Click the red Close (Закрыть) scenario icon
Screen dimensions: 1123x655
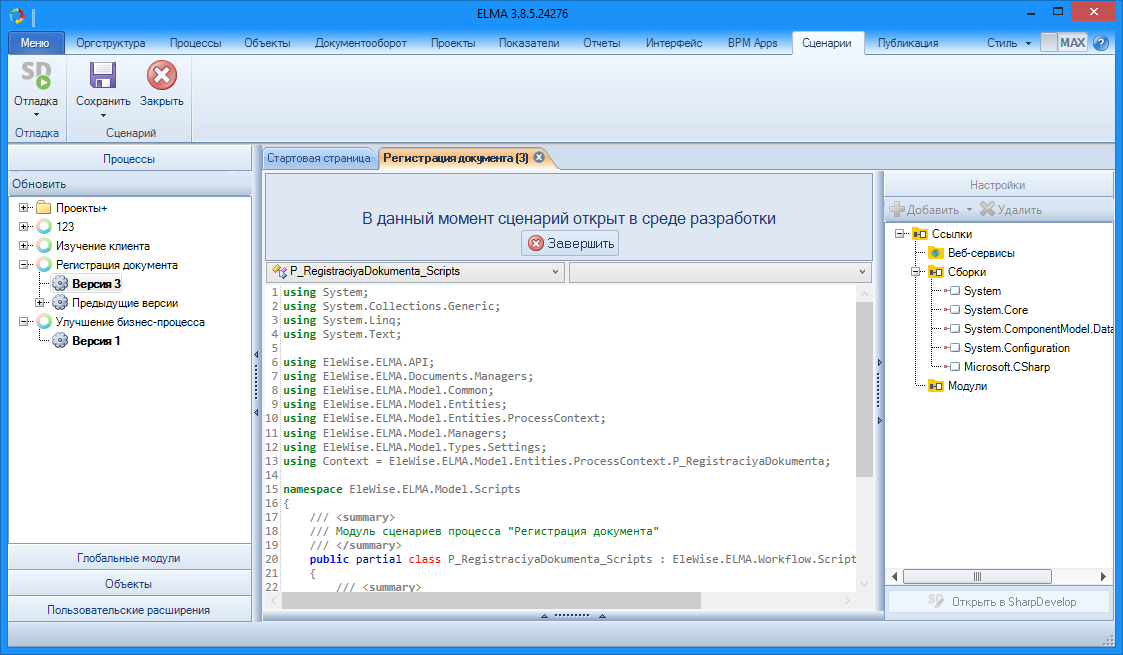161,78
